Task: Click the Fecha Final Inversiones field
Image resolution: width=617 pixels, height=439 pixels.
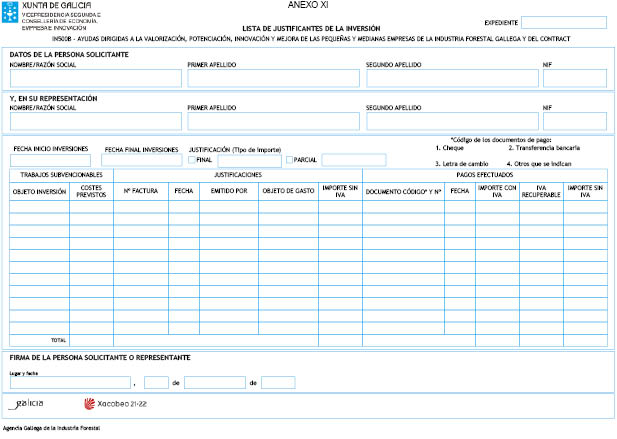Action: (x=141, y=160)
